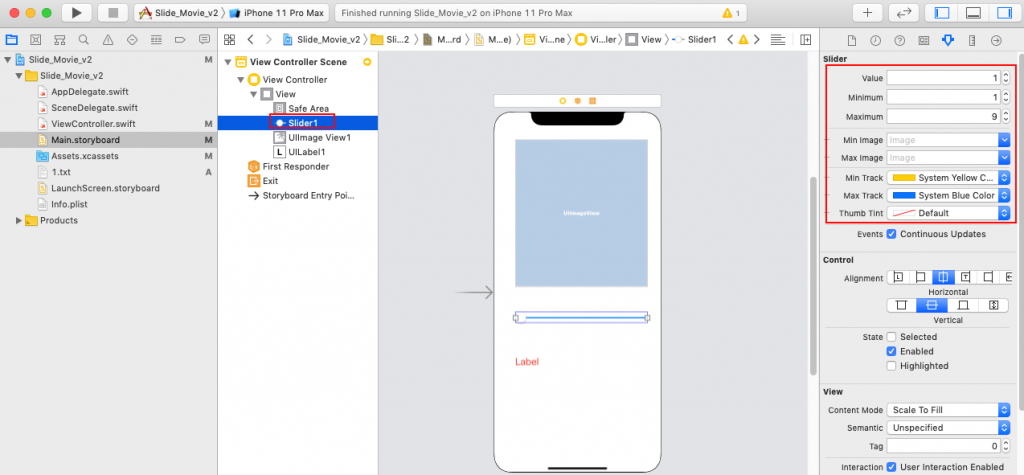This screenshot has width=1024, height=475.
Task: Click the Maximum value field
Action: point(943,117)
